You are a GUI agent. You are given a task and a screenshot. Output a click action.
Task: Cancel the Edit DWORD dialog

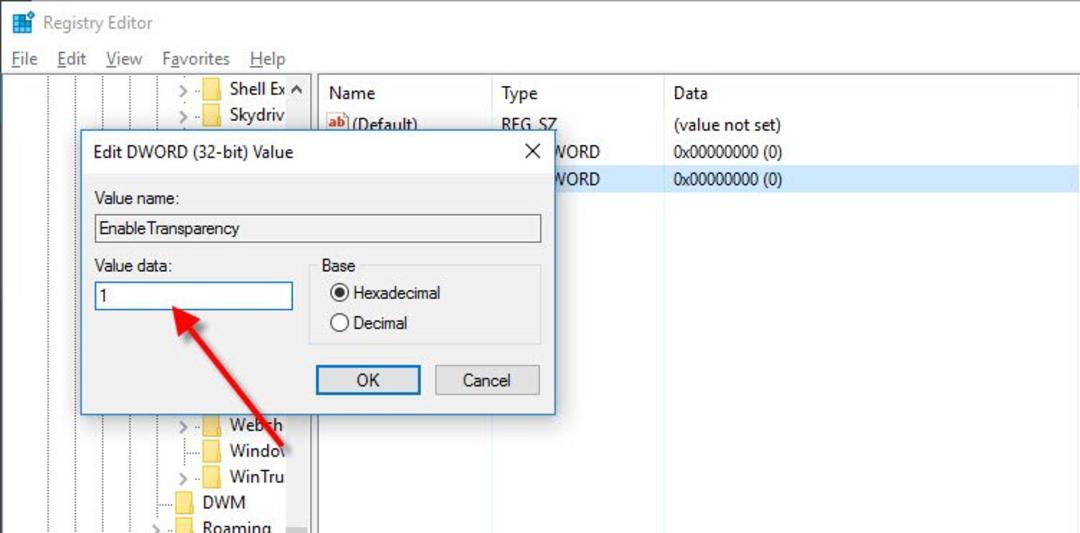(x=487, y=379)
